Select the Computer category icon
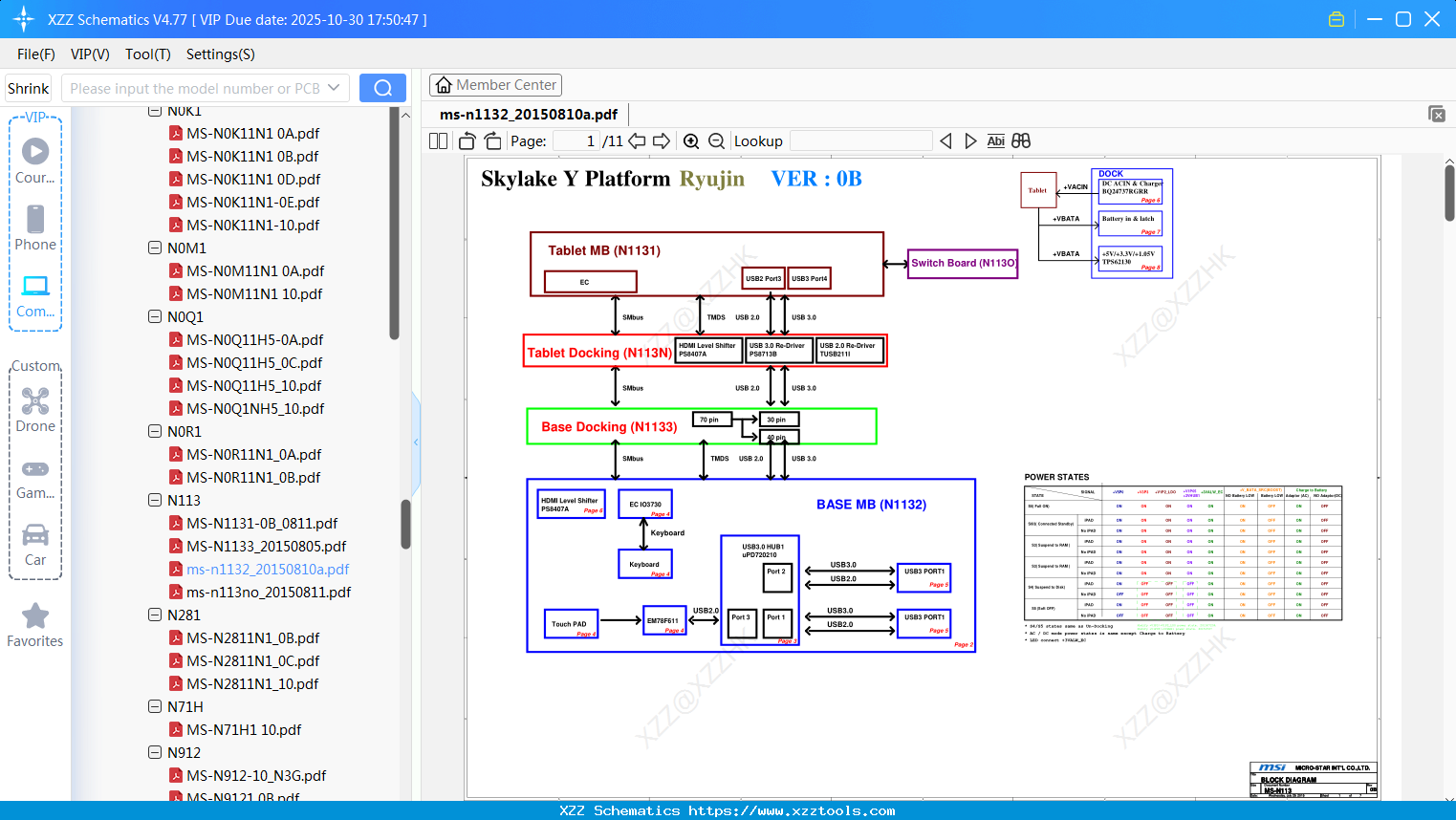This screenshot has width=1456, height=820. point(35,295)
